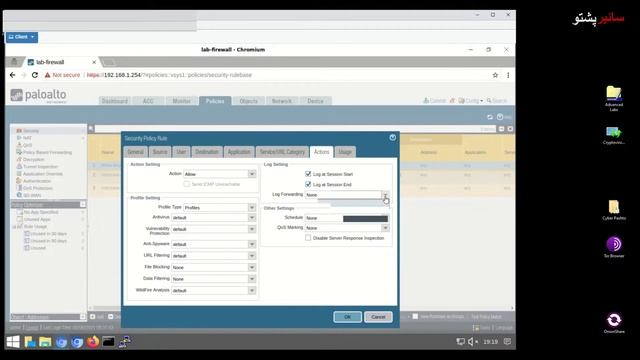
Task: Click the SD-WAN policy icon
Action: 19,195
